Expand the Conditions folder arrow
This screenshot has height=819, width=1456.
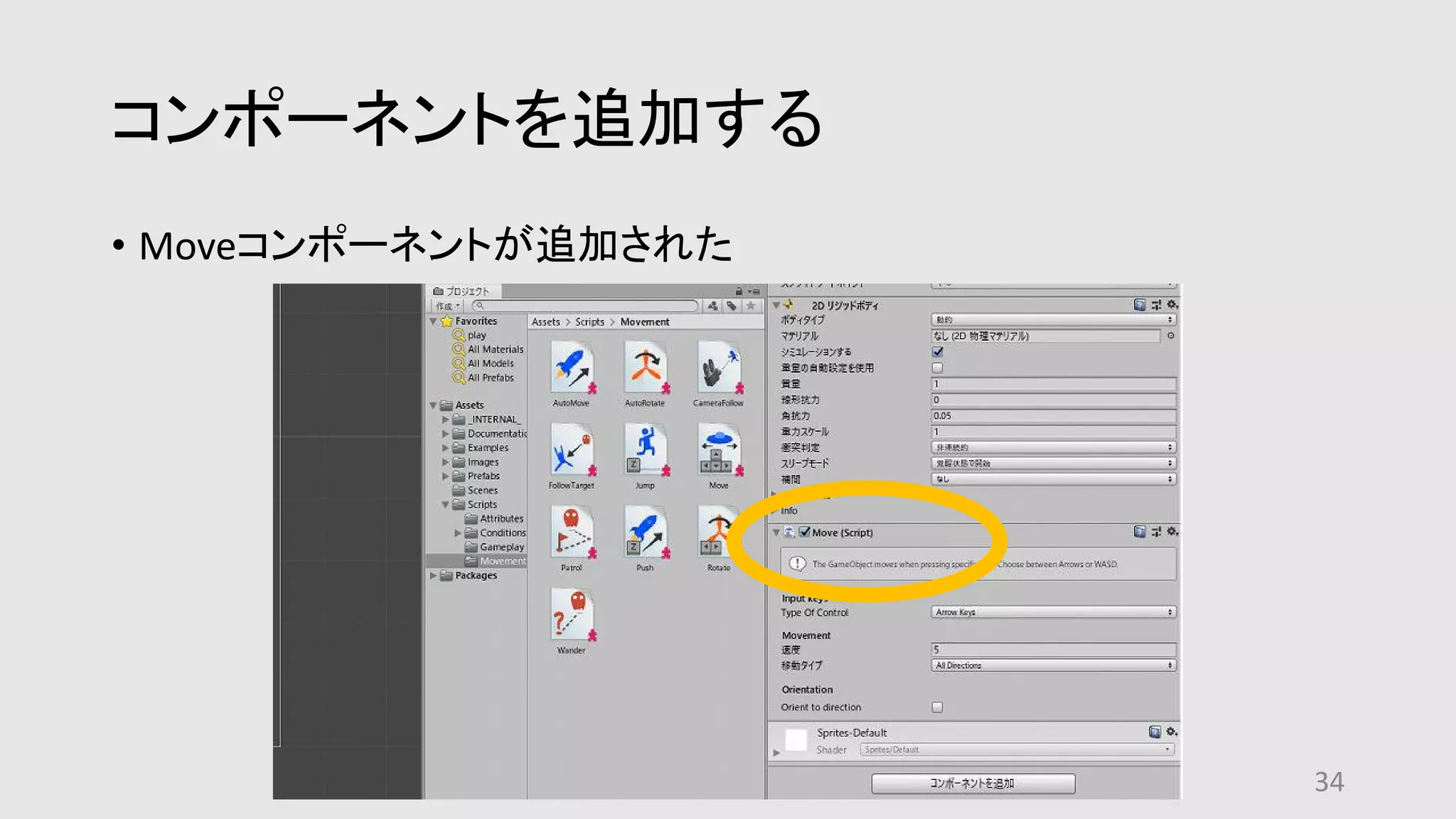pyautogui.click(x=458, y=532)
